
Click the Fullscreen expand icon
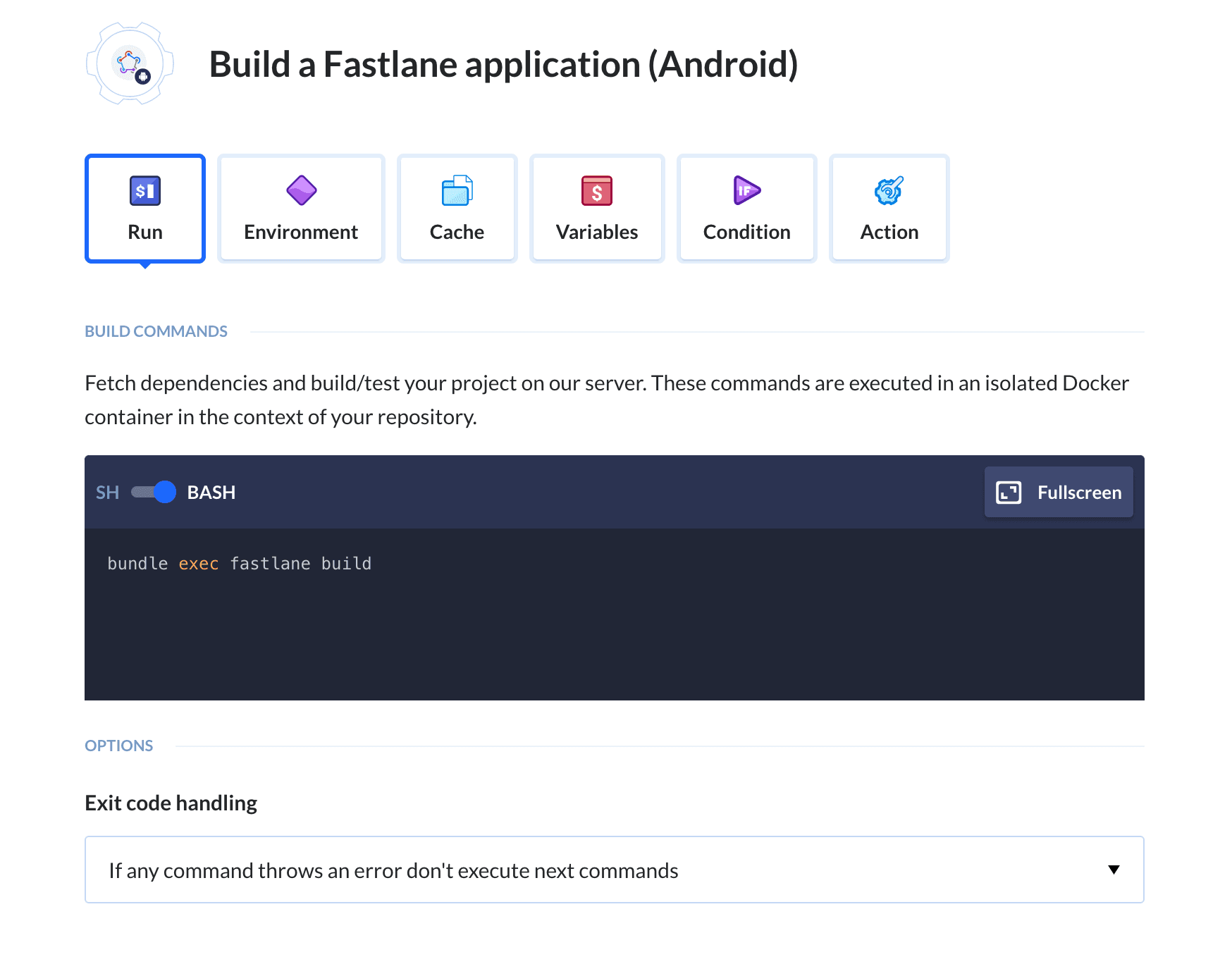coord(1009,493)
